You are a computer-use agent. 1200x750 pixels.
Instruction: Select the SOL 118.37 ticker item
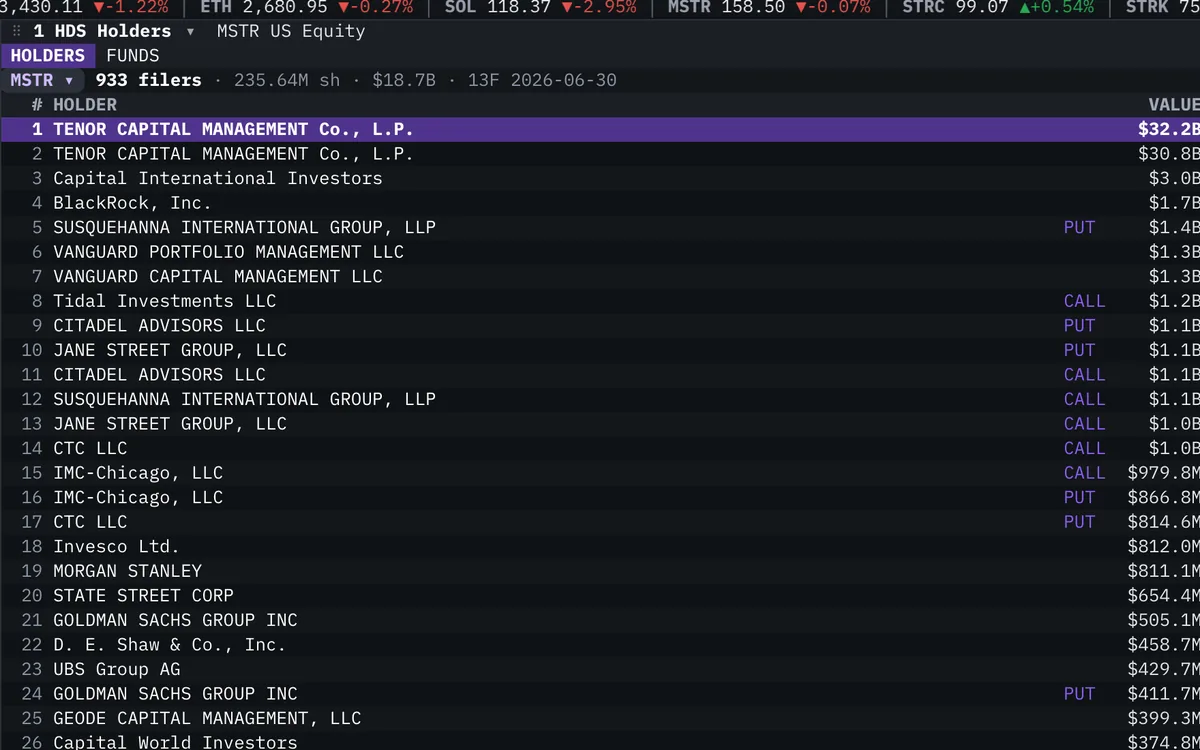540,8
